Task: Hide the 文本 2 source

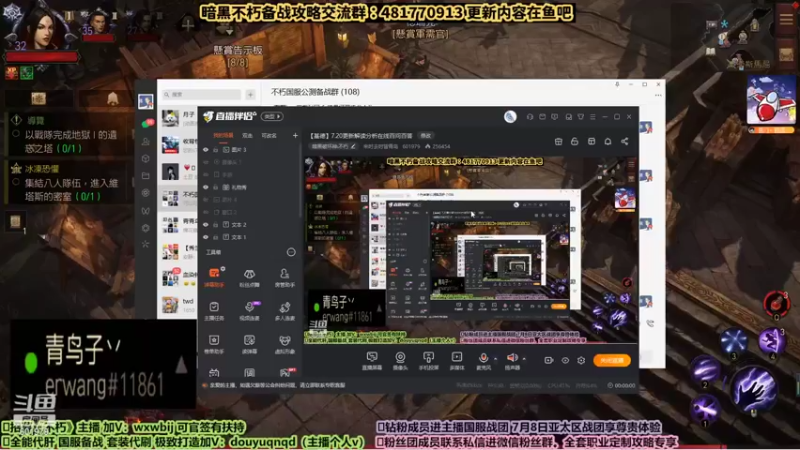Action: click(x=206, y=224)
